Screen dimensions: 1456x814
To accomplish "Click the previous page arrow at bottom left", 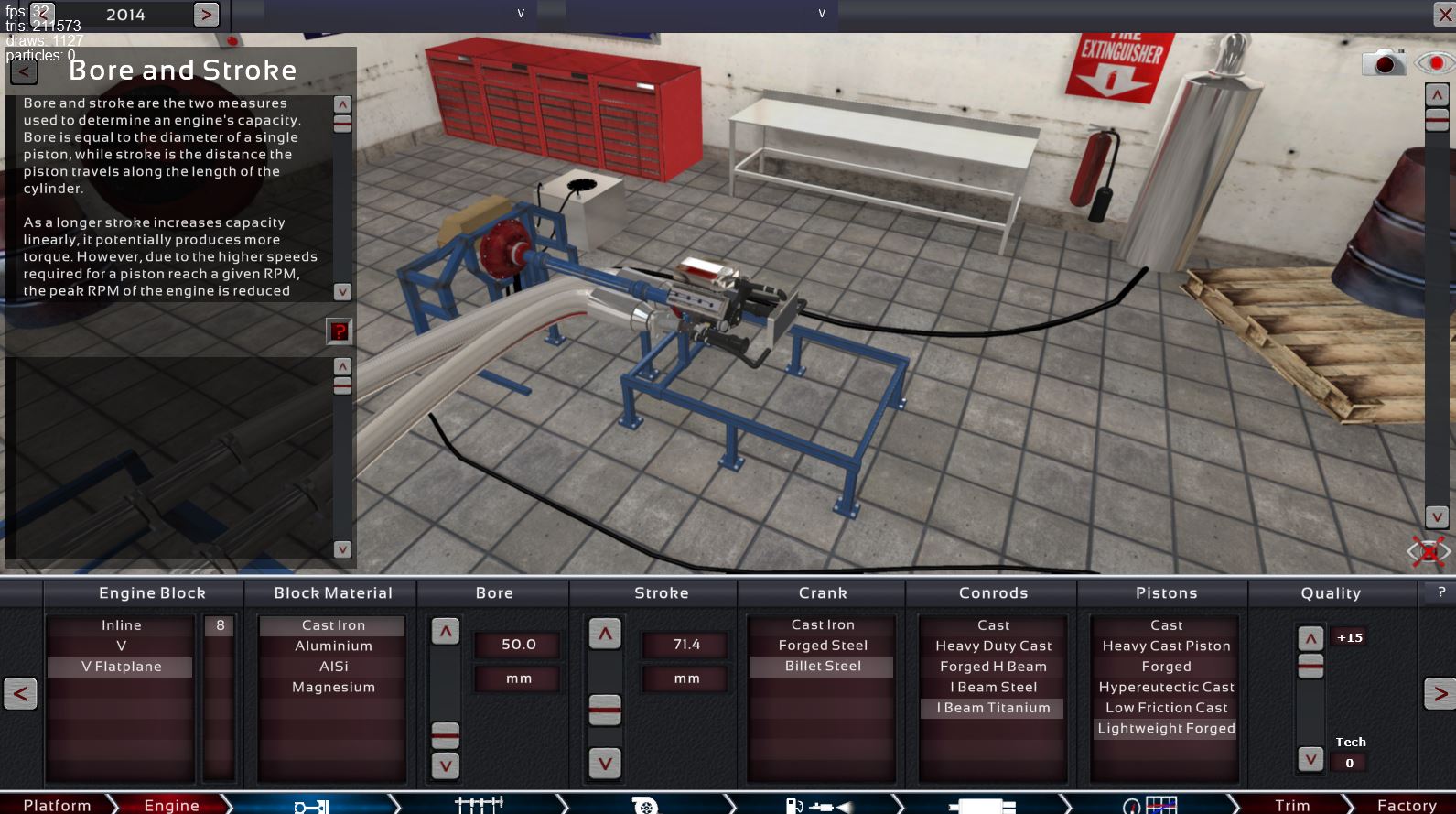I will coord(21,693).
